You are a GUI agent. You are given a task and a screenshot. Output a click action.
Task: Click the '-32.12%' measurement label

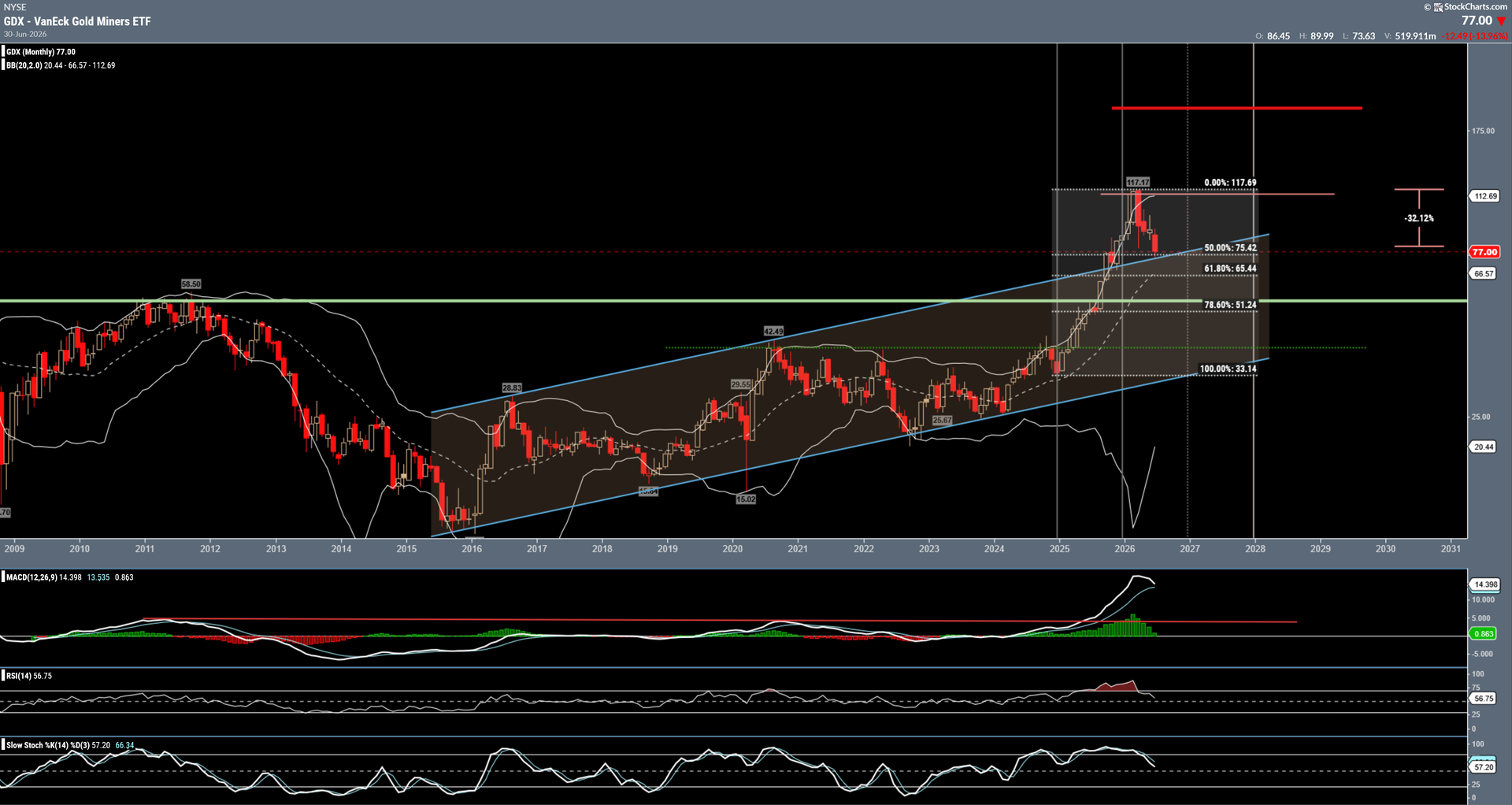coord(1419,218)
